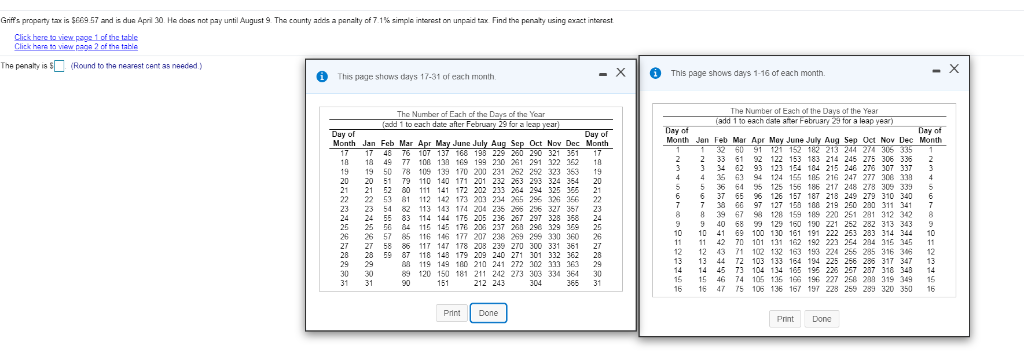Click 'This page shows days 17-31' title text
This screenshot has height=364, width=1024.
[x=417, y=77]
